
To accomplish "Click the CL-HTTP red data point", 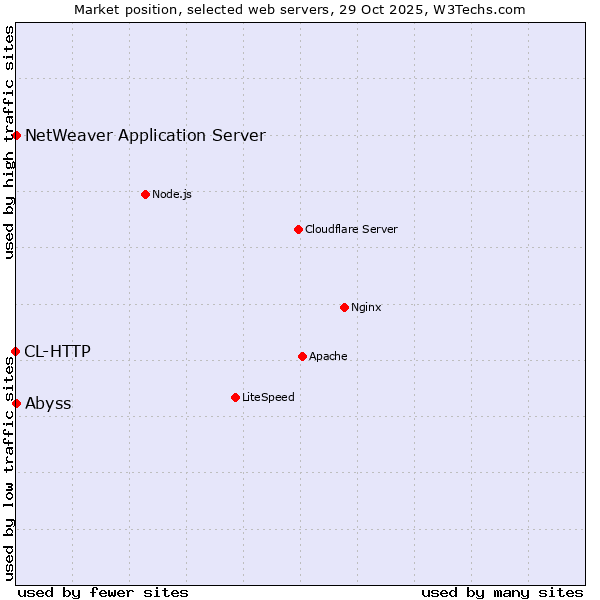I will [x=16, y=351].
